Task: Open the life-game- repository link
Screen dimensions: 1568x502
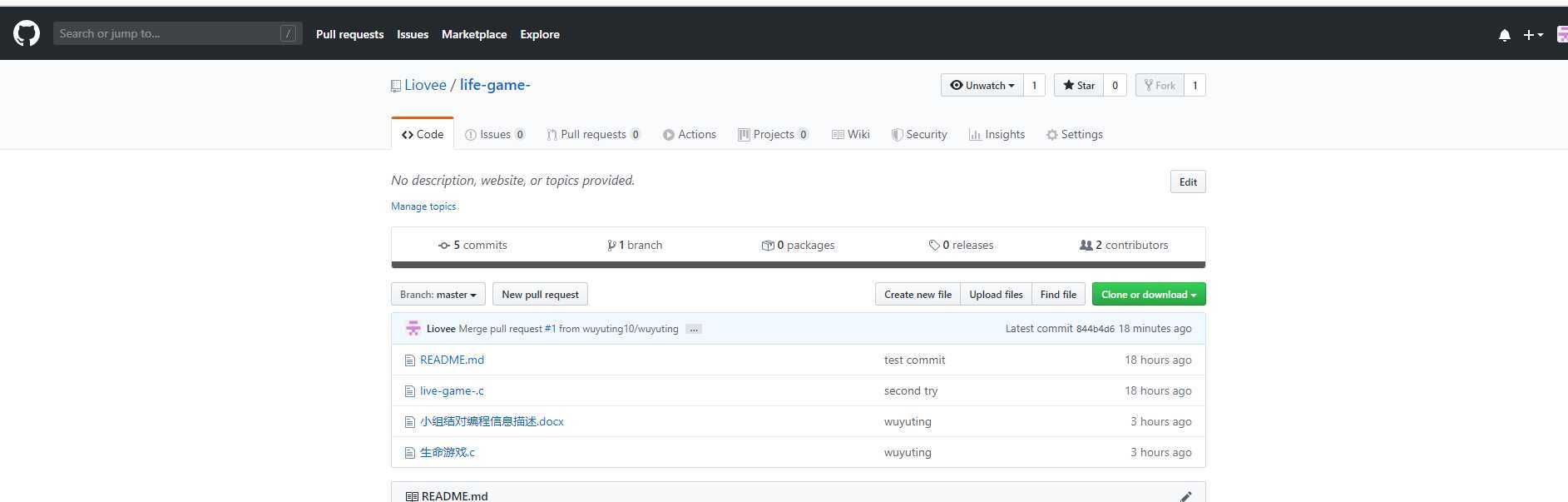Action: 495,85
